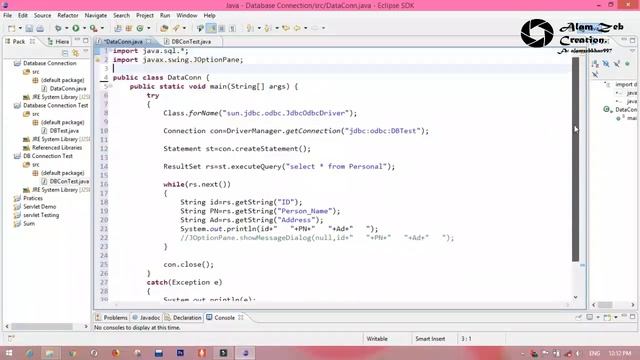Toggle Link with Editor in Package Explorer
This screenshot has width=640, height=360.
coord(76,53)
